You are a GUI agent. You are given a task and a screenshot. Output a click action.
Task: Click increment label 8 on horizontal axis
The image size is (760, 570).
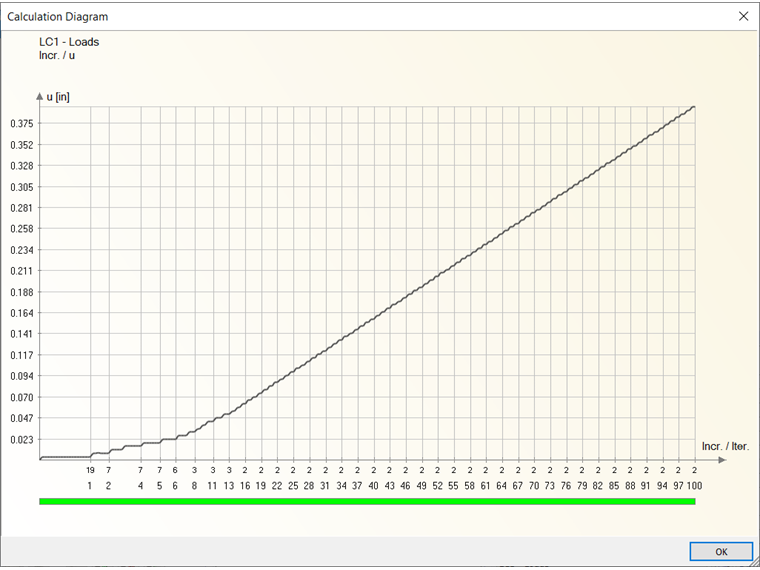click(194, 486)
